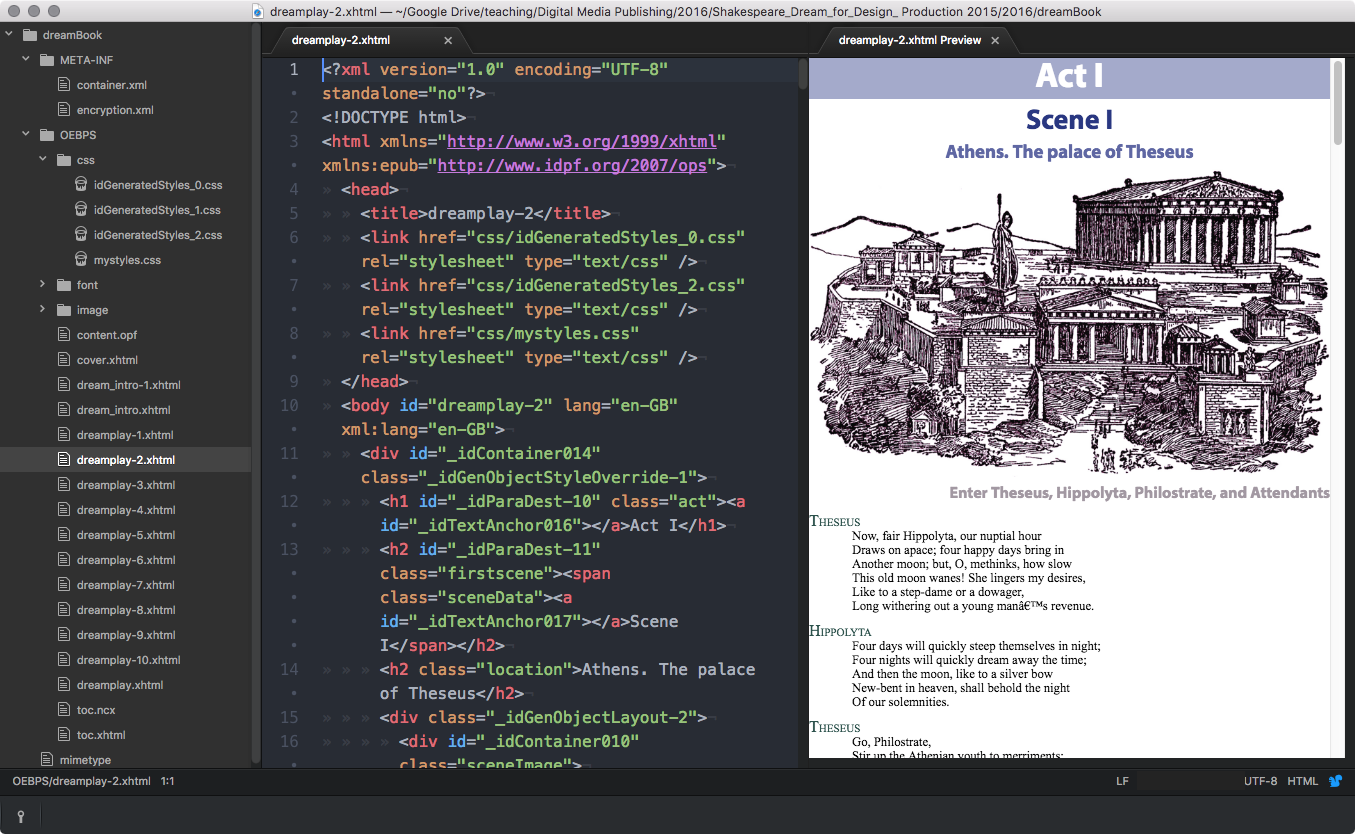Viewport: 1355px width, 834px height.
Task: Click OEBPS/dreamplay-2.xhtml path in status bar
Action: (82, 781)
